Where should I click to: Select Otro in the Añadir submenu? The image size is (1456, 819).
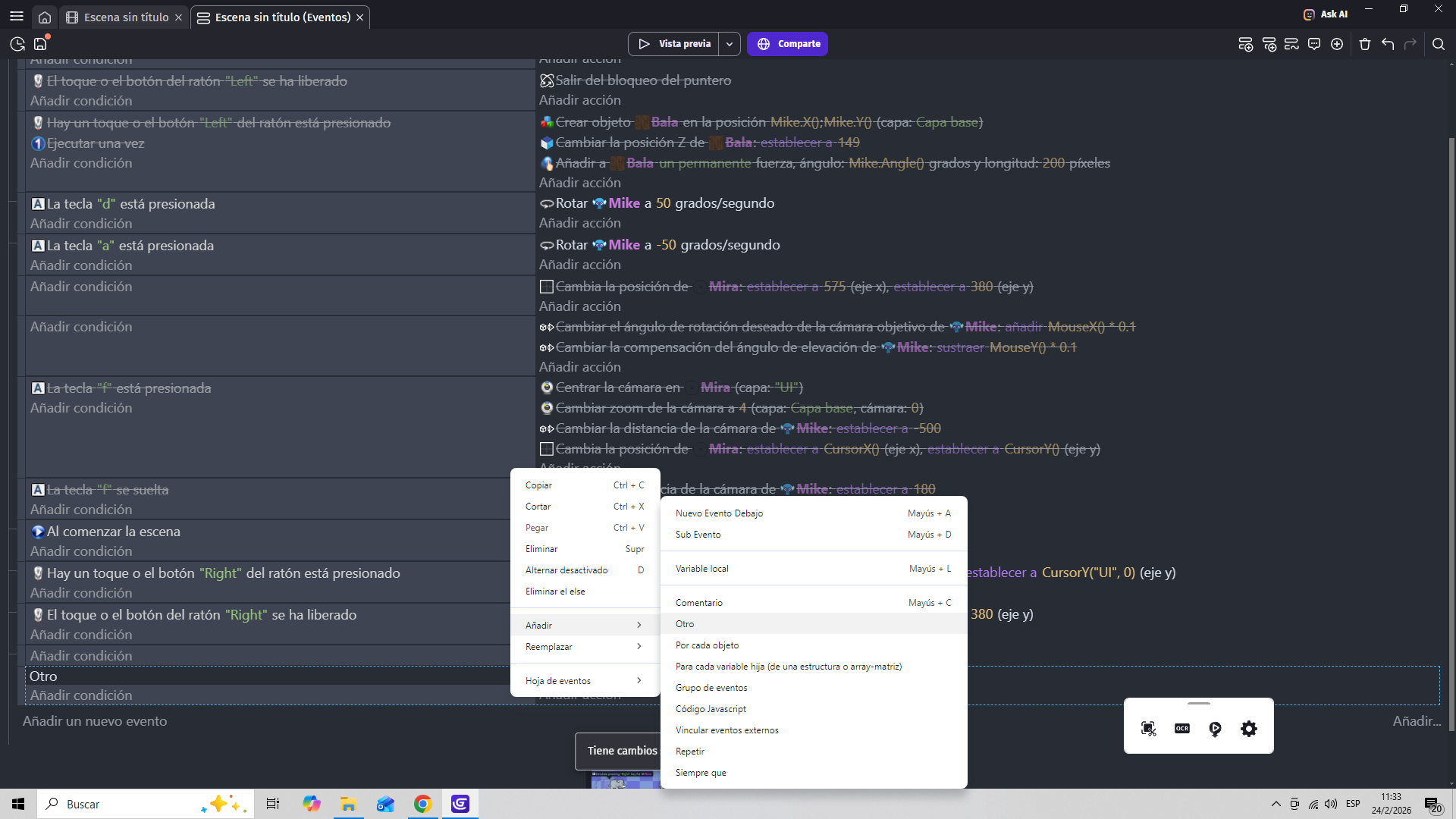pyautogui.click(x=686, y=624)
